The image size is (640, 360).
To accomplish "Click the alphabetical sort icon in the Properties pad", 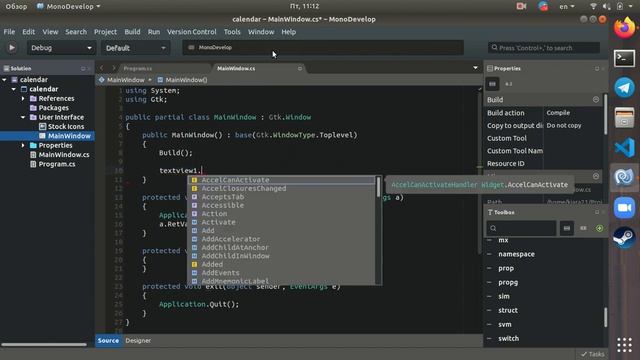I will click(509, 84).
